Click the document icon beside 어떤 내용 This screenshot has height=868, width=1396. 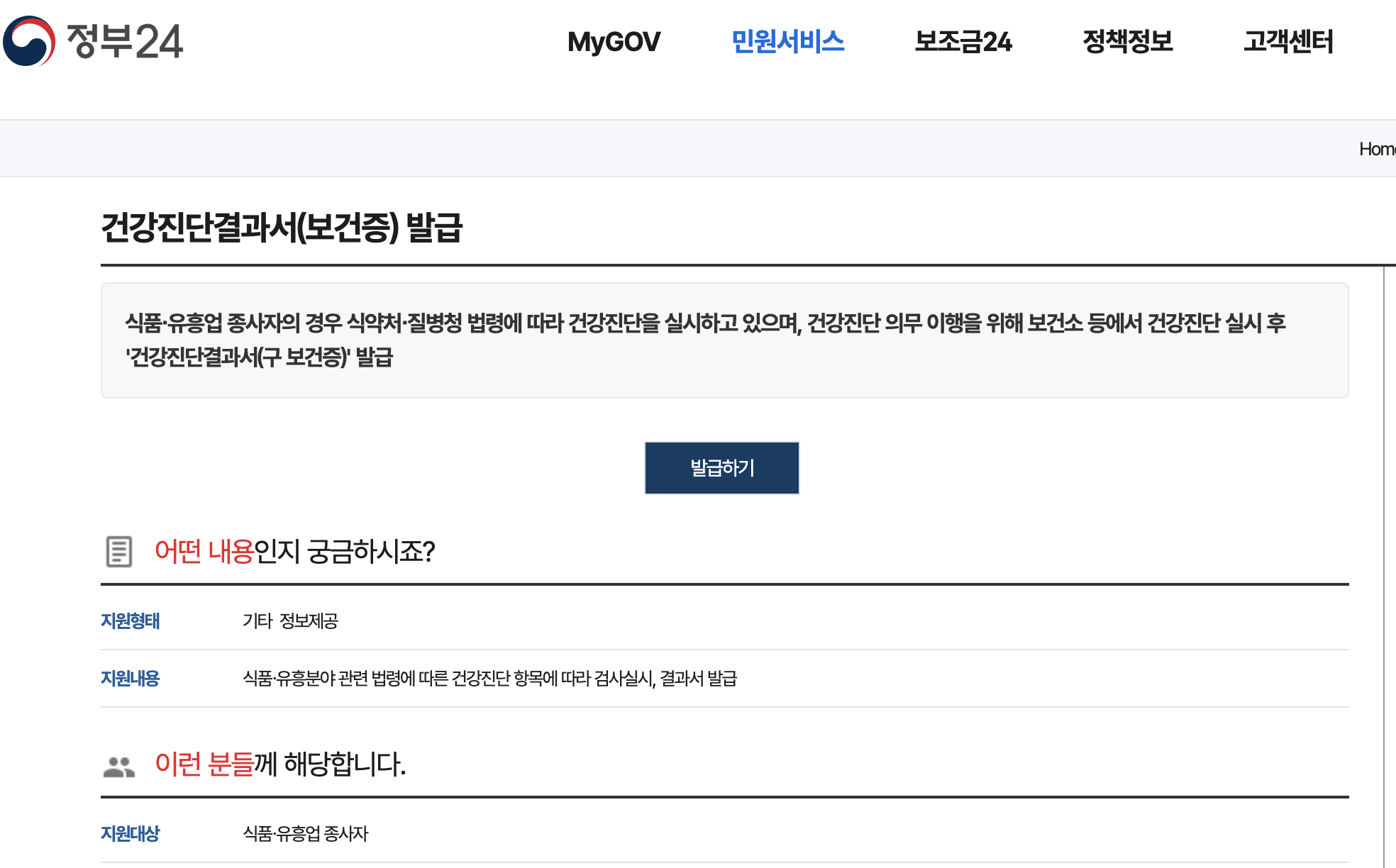(x=118, y=552)
